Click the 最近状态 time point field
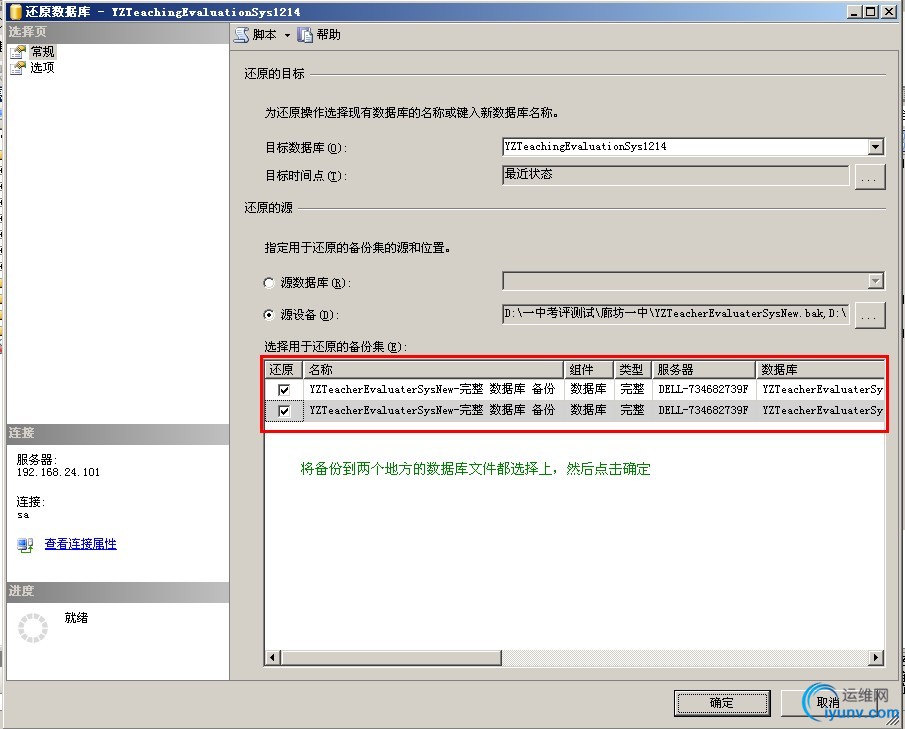The width and height of the screenshot is (905, 729). 675,175
